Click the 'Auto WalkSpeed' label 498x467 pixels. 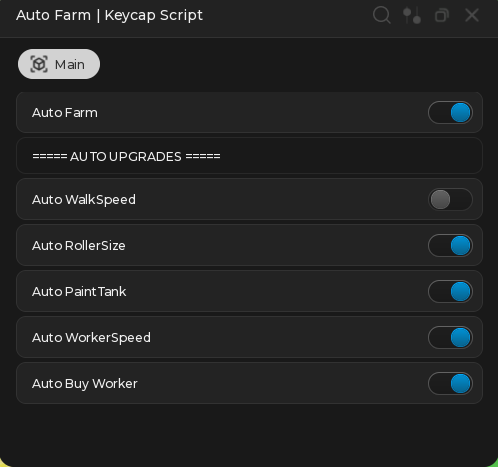(84, 200)
